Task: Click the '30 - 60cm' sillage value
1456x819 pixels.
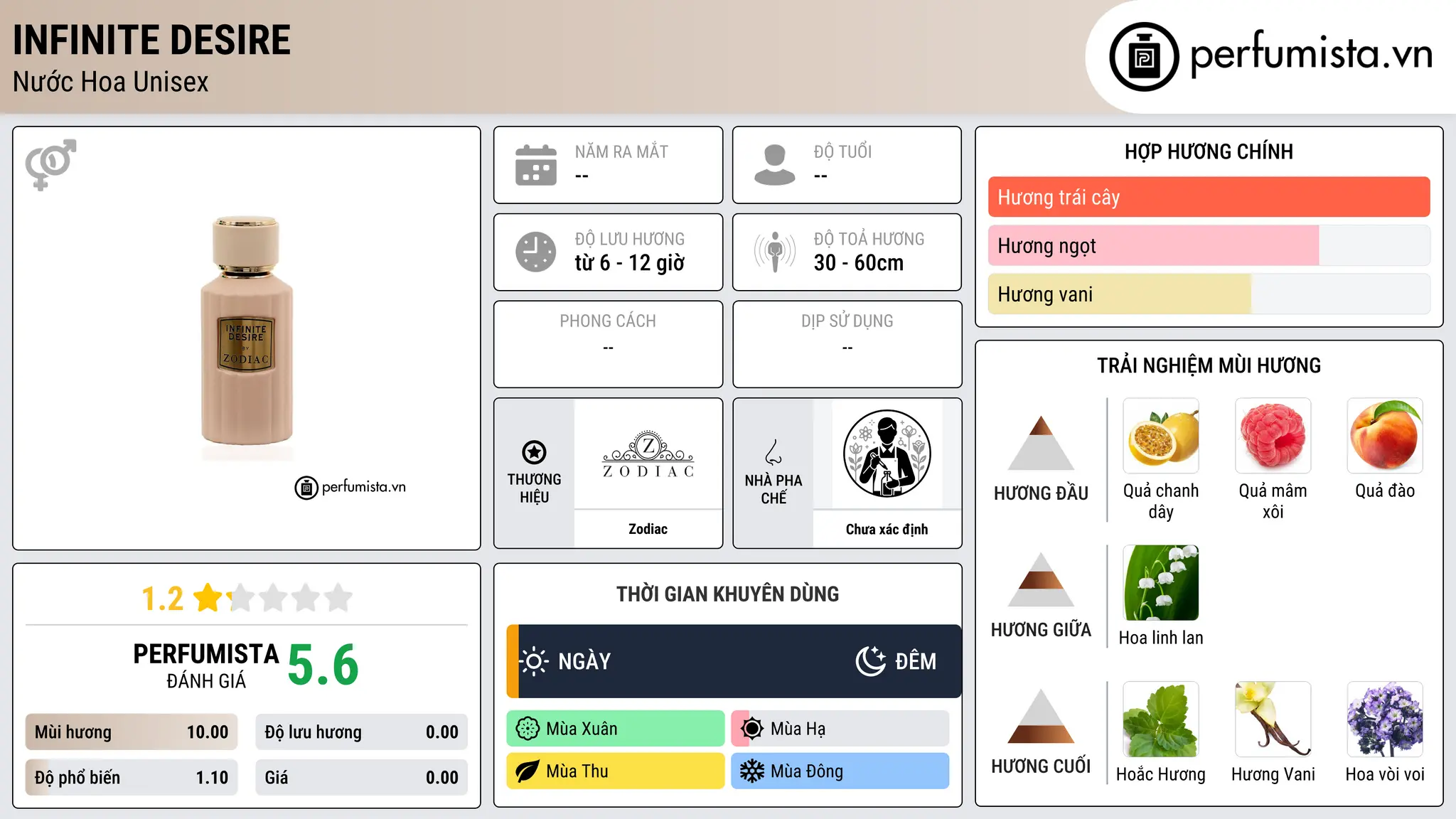Action: point(859,263)
